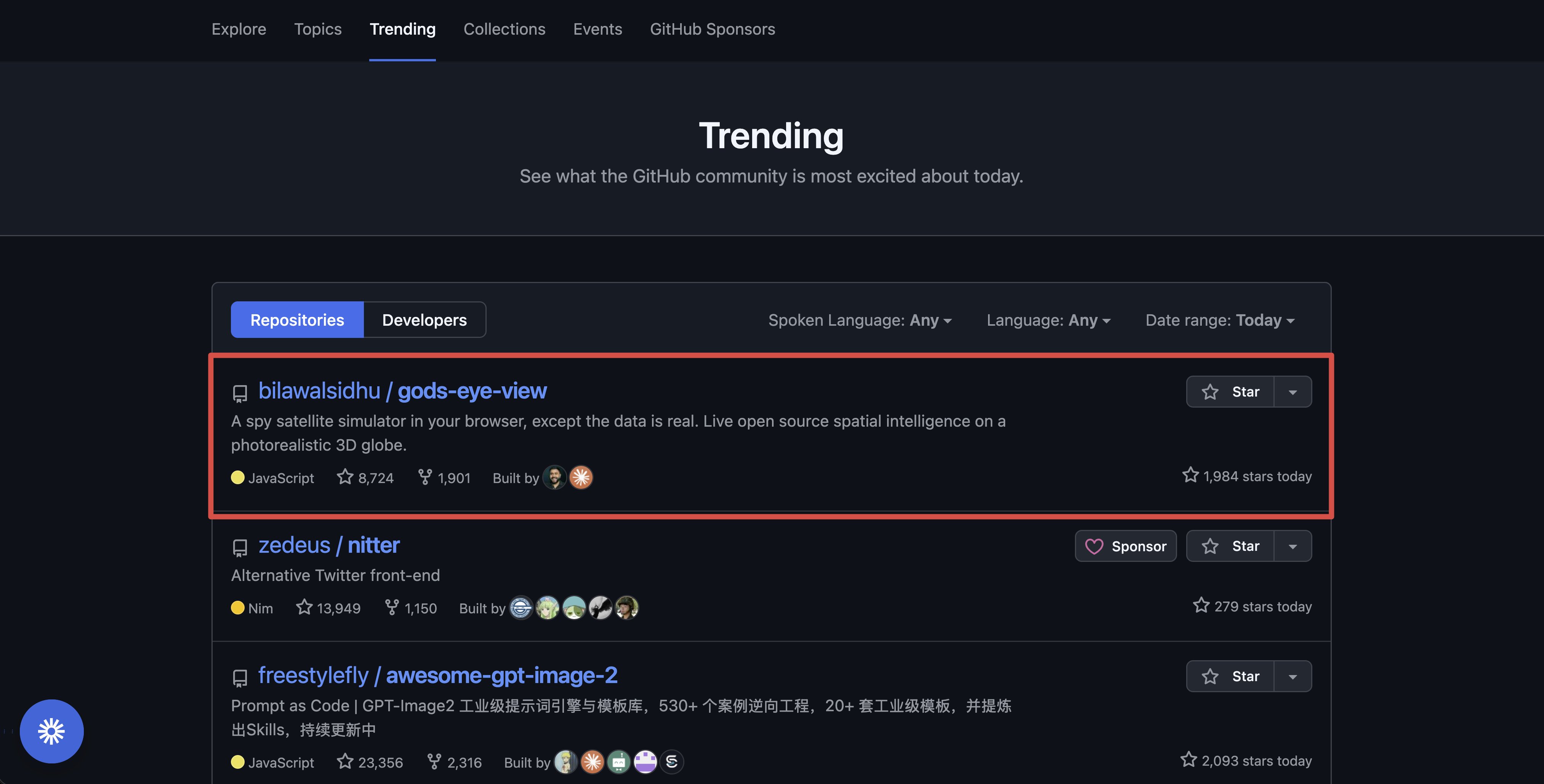
Task: Open the first contributor avatar for awesome-gpt-image-2
Action: (566, 762)
